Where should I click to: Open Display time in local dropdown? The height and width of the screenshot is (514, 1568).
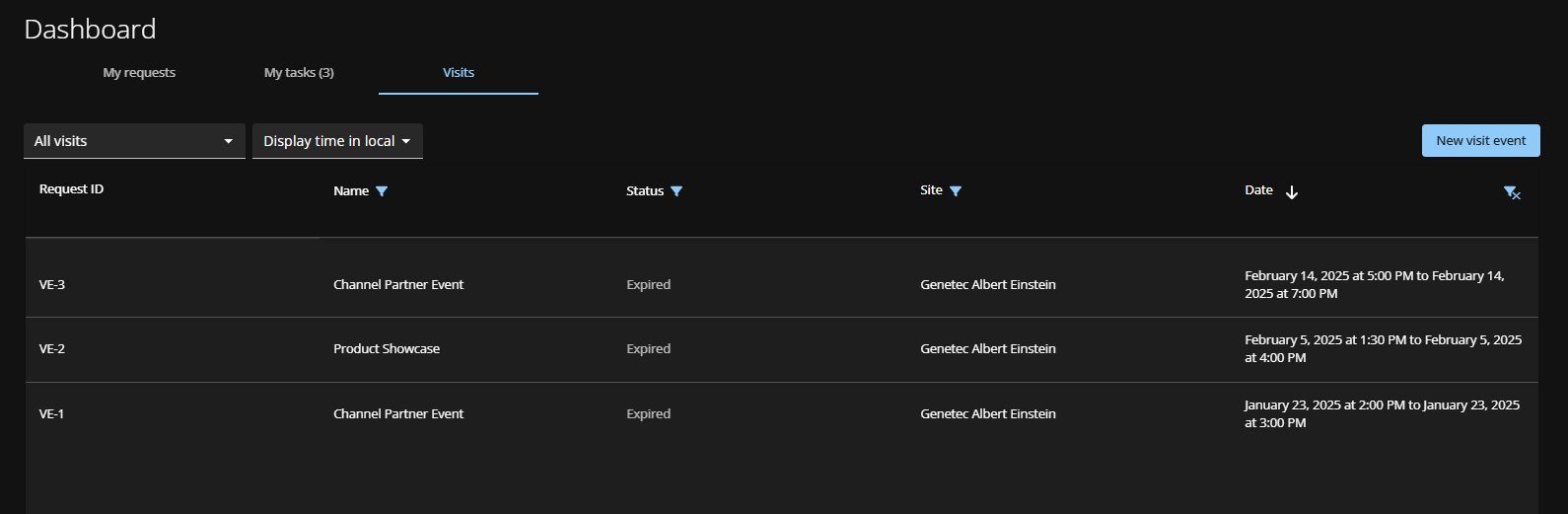(337, 141)
